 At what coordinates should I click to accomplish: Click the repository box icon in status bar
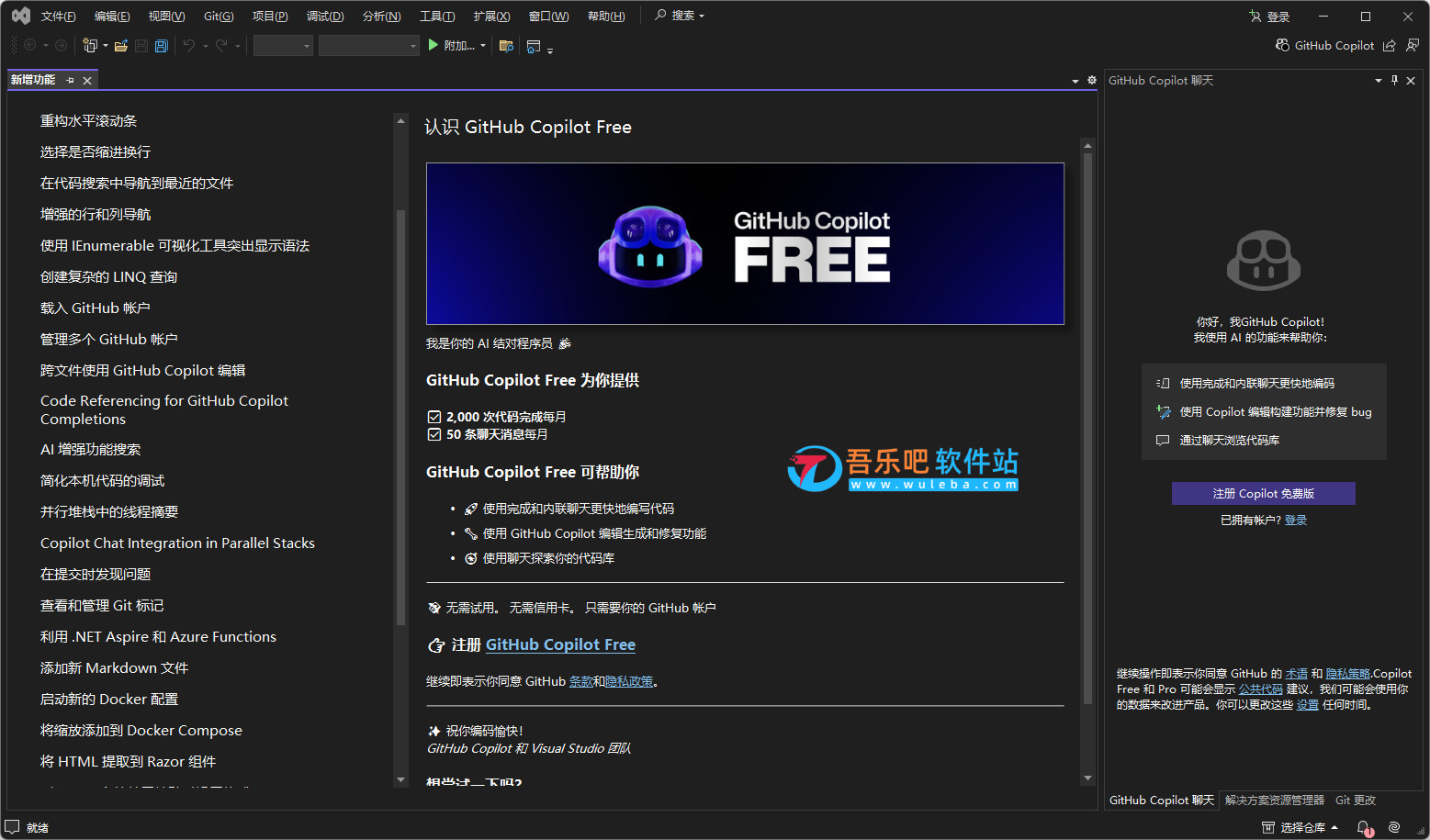pyautogui.click(x=1267, y=827)
